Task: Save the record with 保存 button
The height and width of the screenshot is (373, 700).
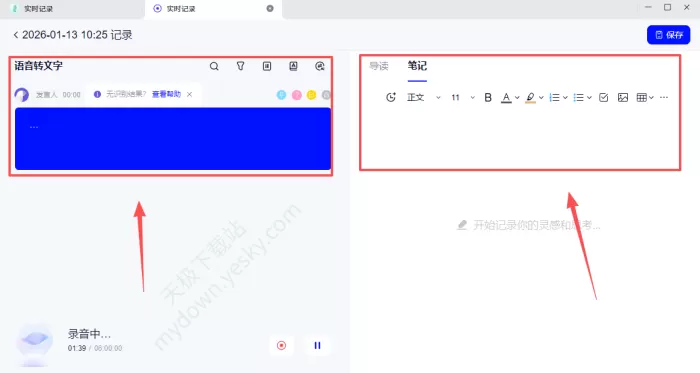Action: (x=668, y=35)
